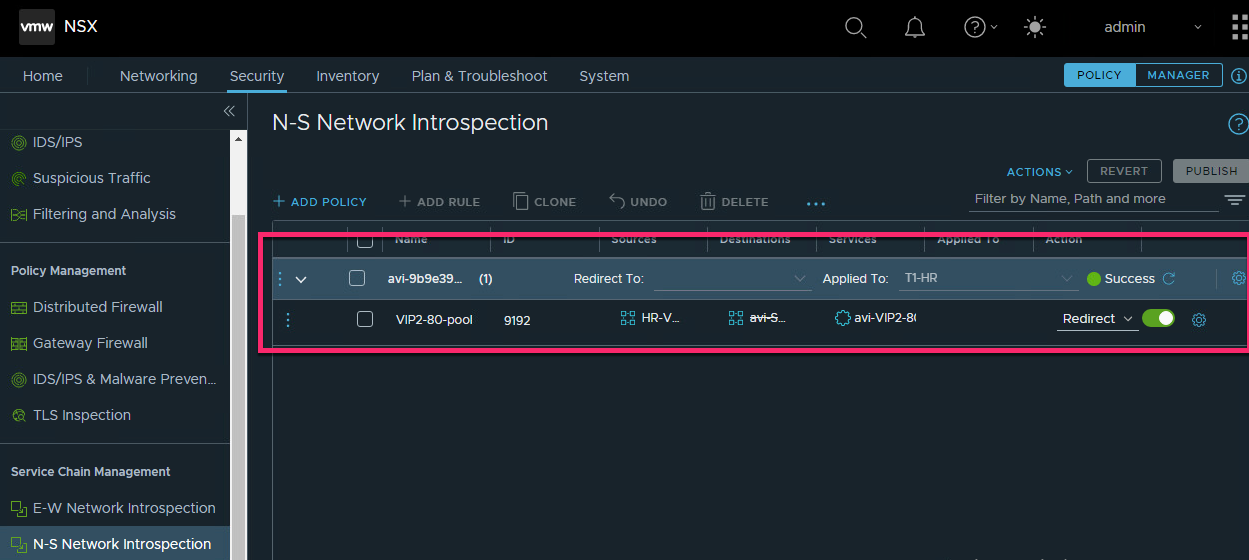The width and height of the screenshot is (1249, 560).
Task: Click the info icon beside MANAGER
Action: (1239, 75)
